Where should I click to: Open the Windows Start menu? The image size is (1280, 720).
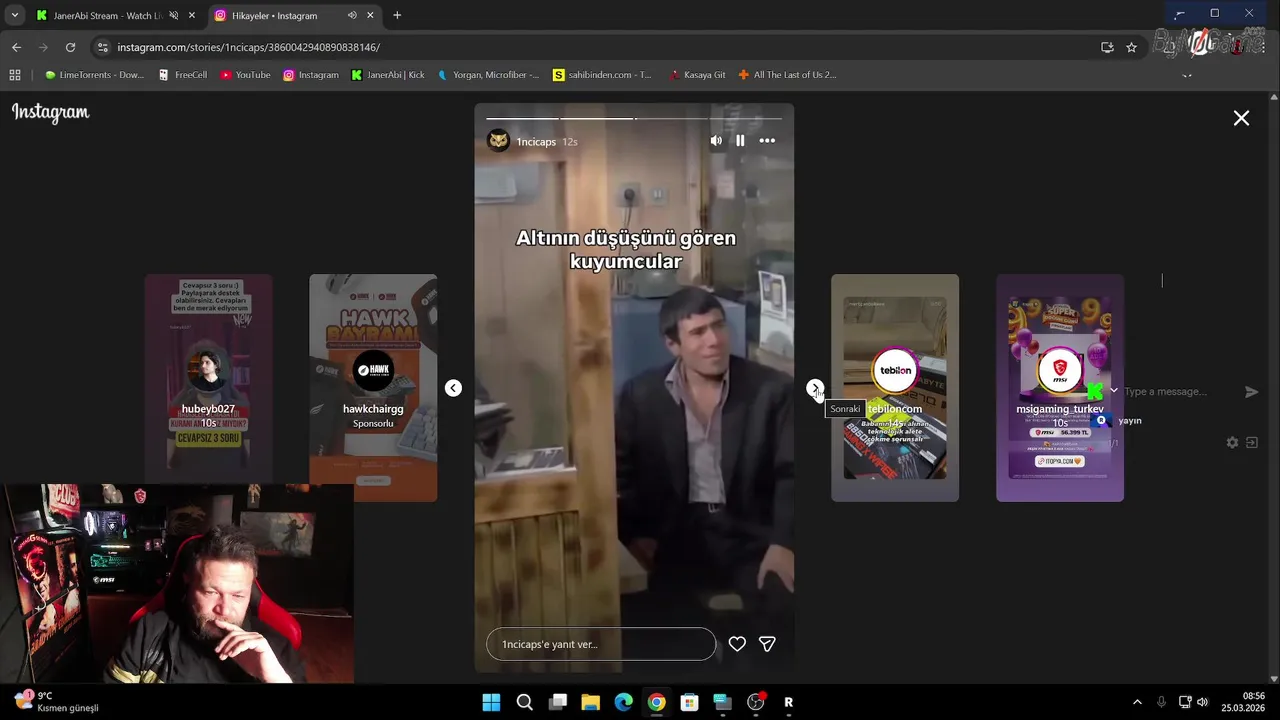tap(491, 702)
